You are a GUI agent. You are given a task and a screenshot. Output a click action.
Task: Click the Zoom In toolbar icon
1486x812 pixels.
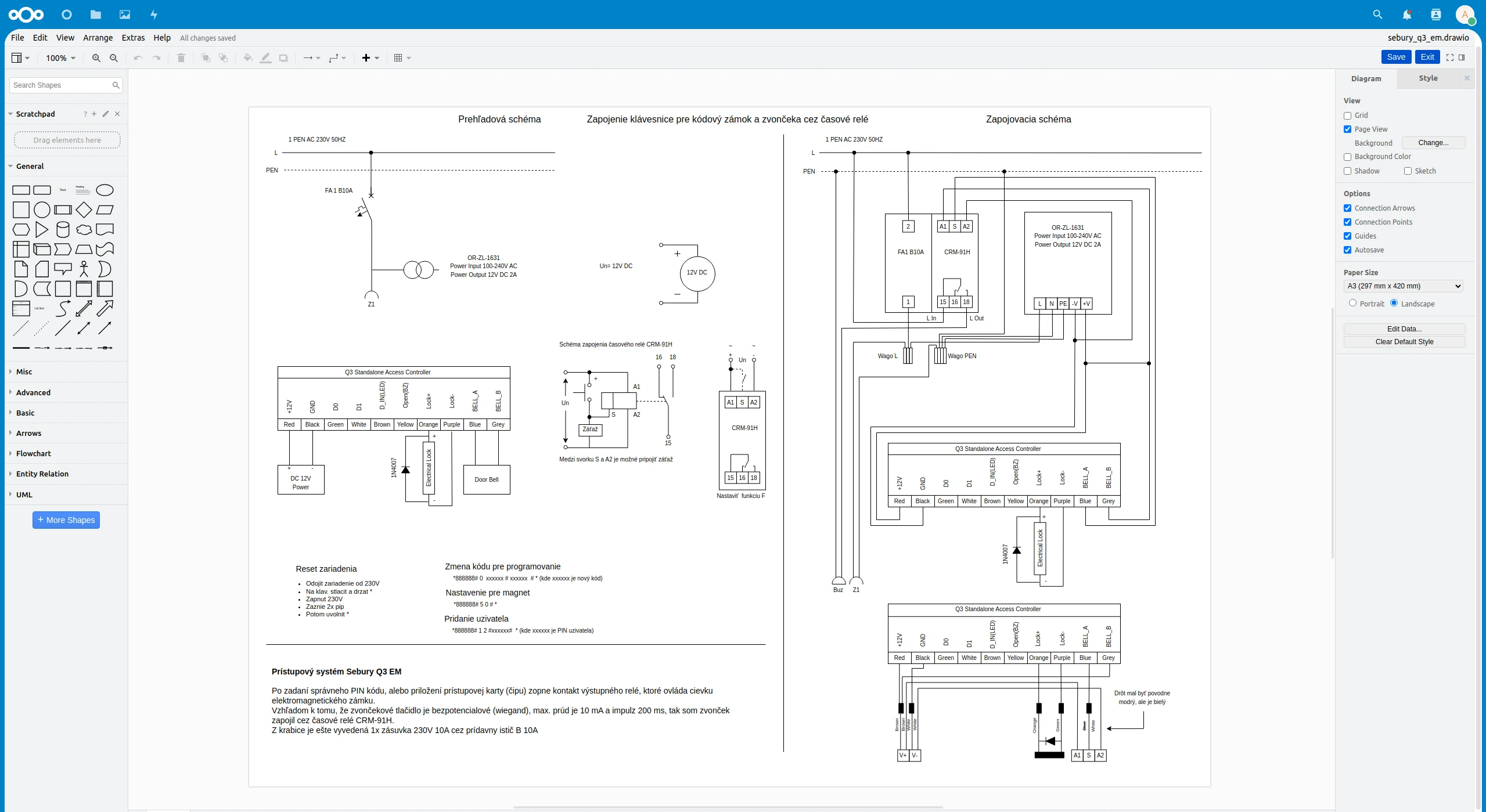[96, 58]
